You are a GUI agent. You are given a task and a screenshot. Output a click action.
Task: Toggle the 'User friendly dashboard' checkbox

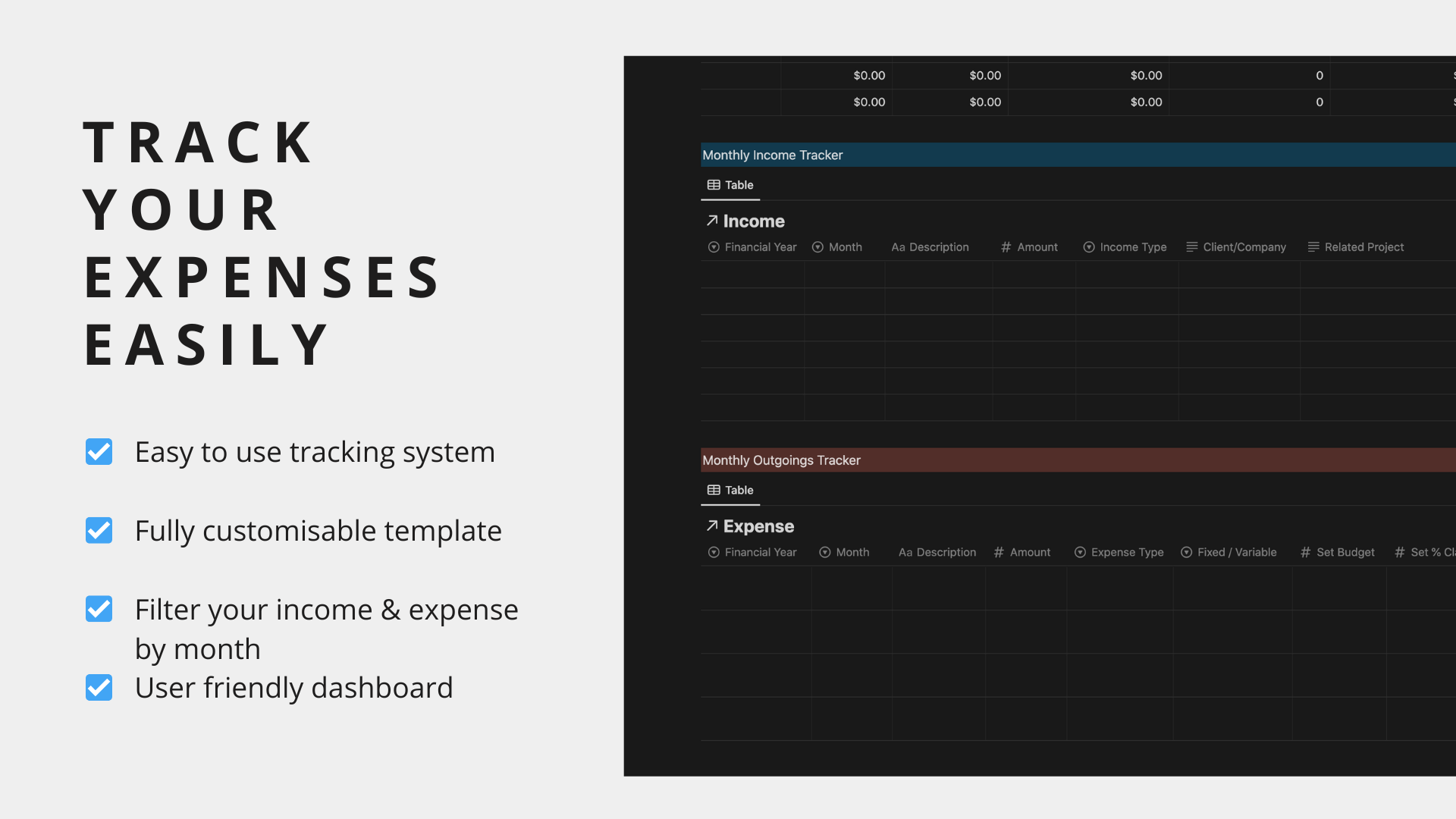[99, 688]
